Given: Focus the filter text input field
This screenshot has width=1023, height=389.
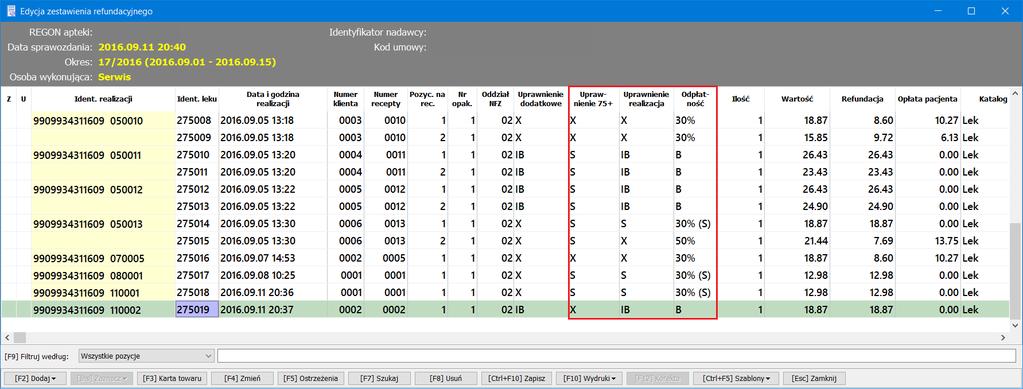Looking at the screenshot, I should (x=616, y=356).
